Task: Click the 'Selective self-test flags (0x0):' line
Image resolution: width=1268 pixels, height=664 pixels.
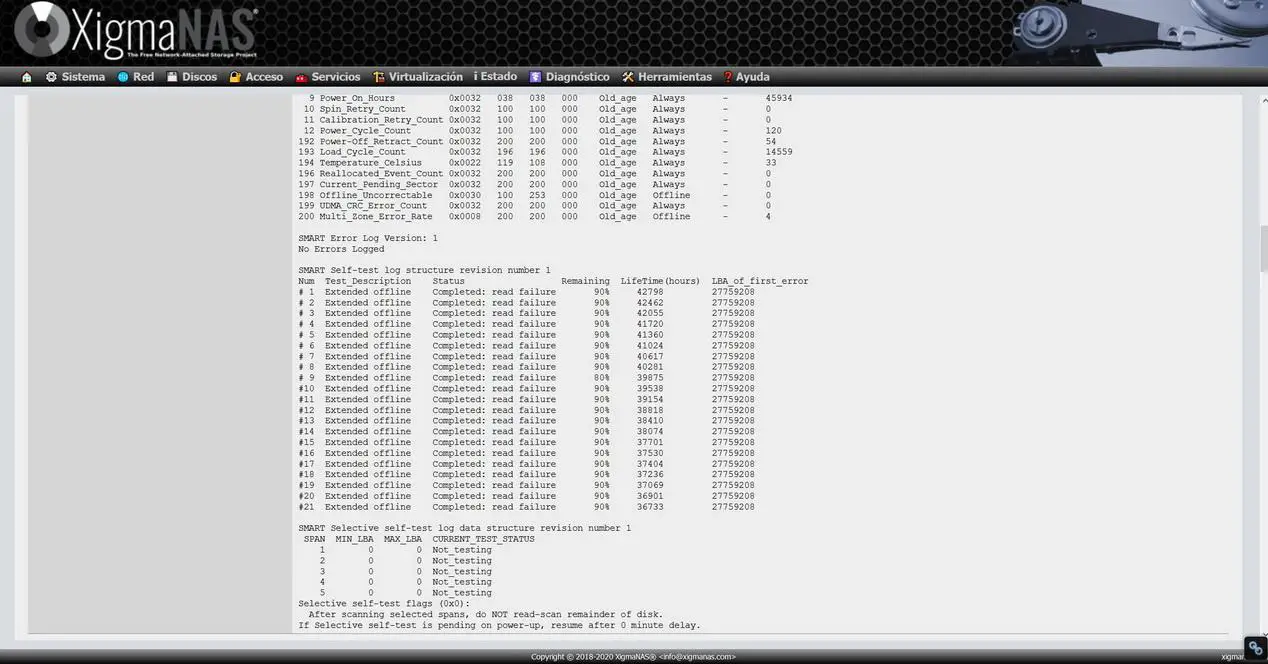Action: 384,604
